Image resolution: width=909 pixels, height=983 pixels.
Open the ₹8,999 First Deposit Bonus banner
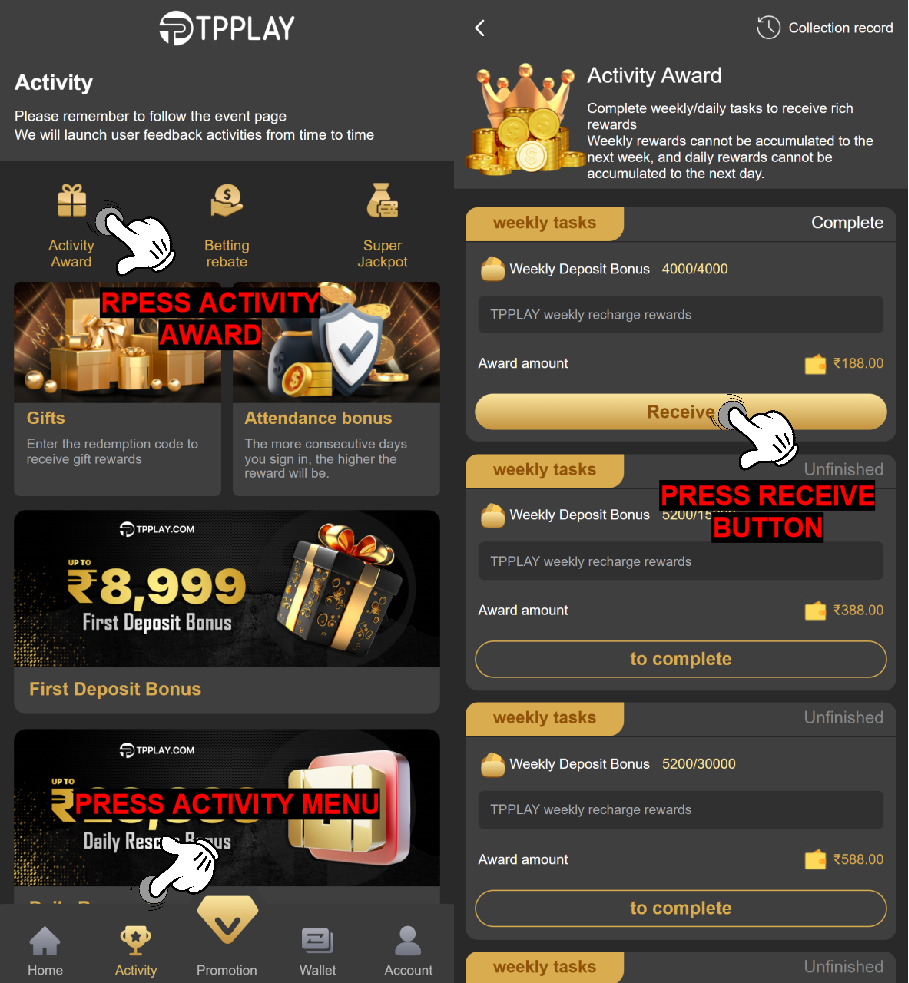coord(227,611)
